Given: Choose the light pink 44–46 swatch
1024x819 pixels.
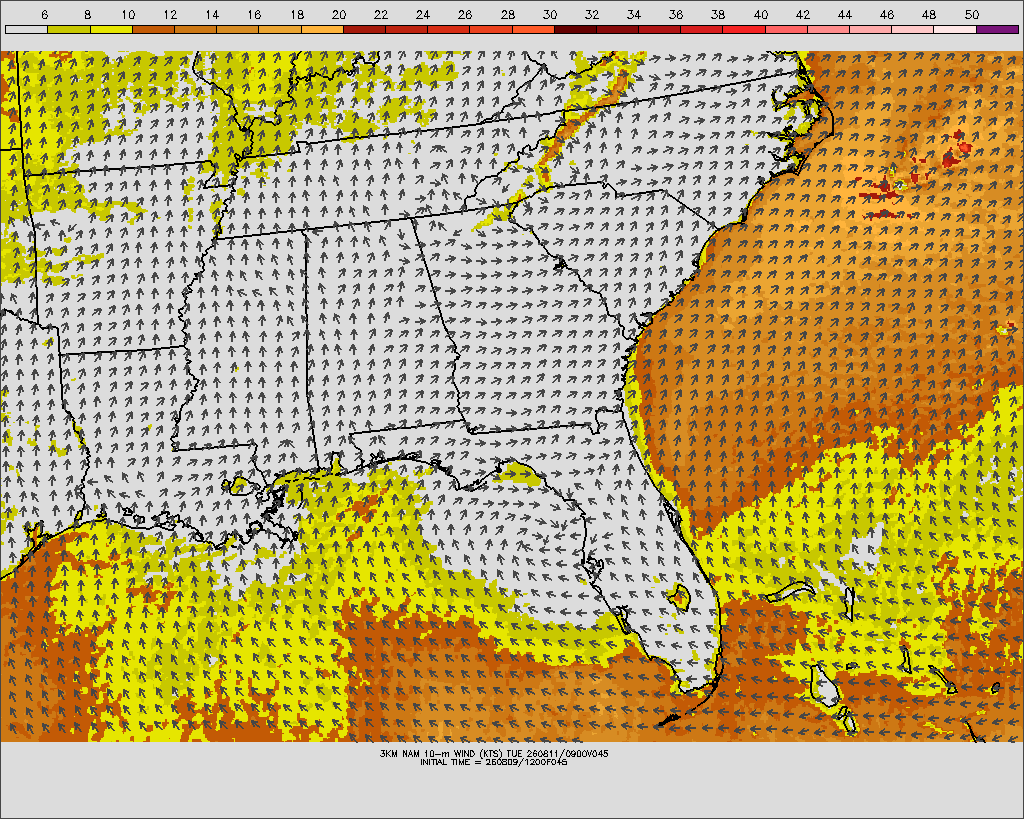Looking at the screenshot, I should tap(871, 29).
